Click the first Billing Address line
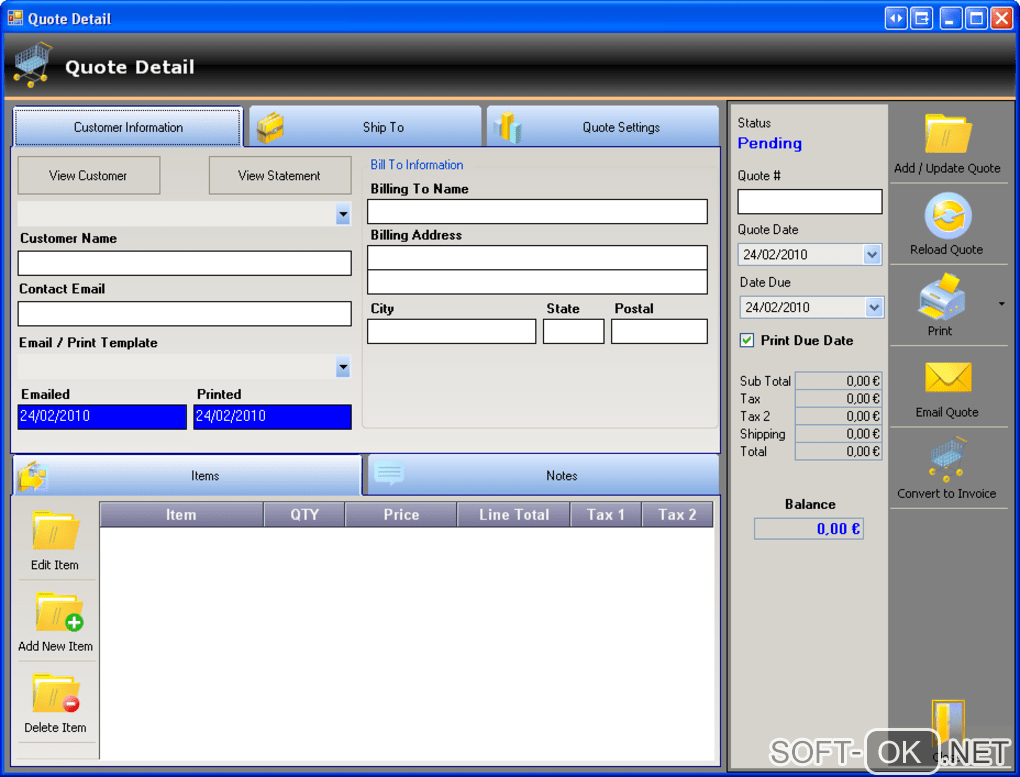 537,257
